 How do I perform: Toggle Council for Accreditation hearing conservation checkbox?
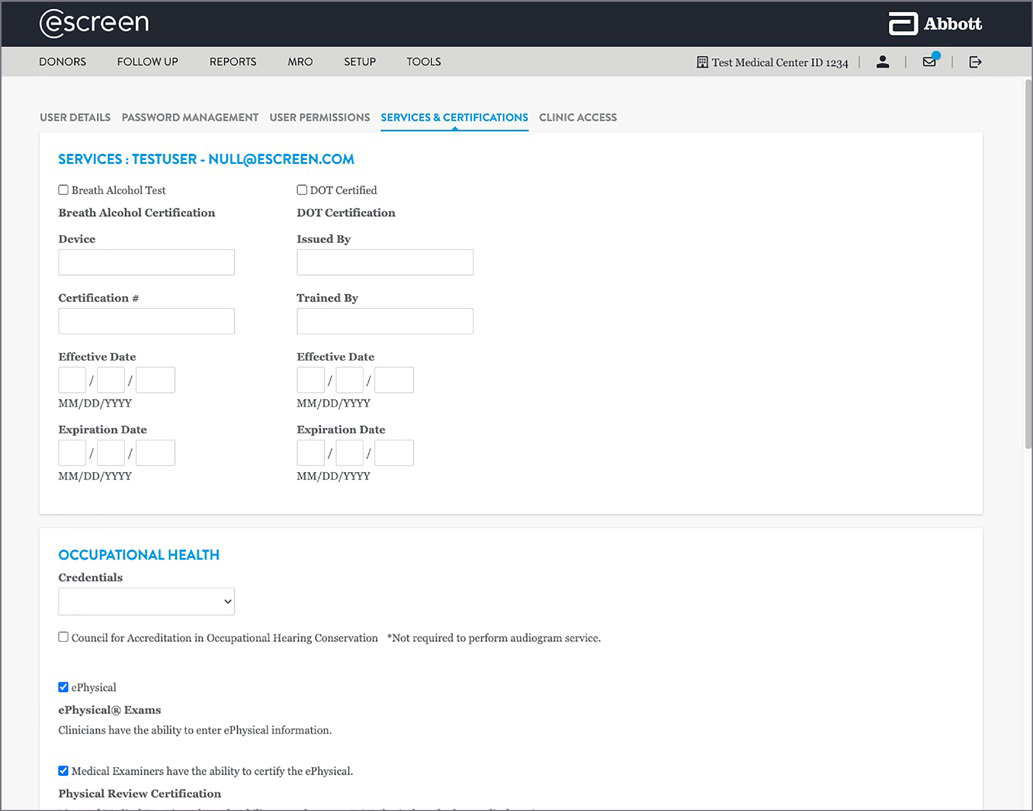64,637
